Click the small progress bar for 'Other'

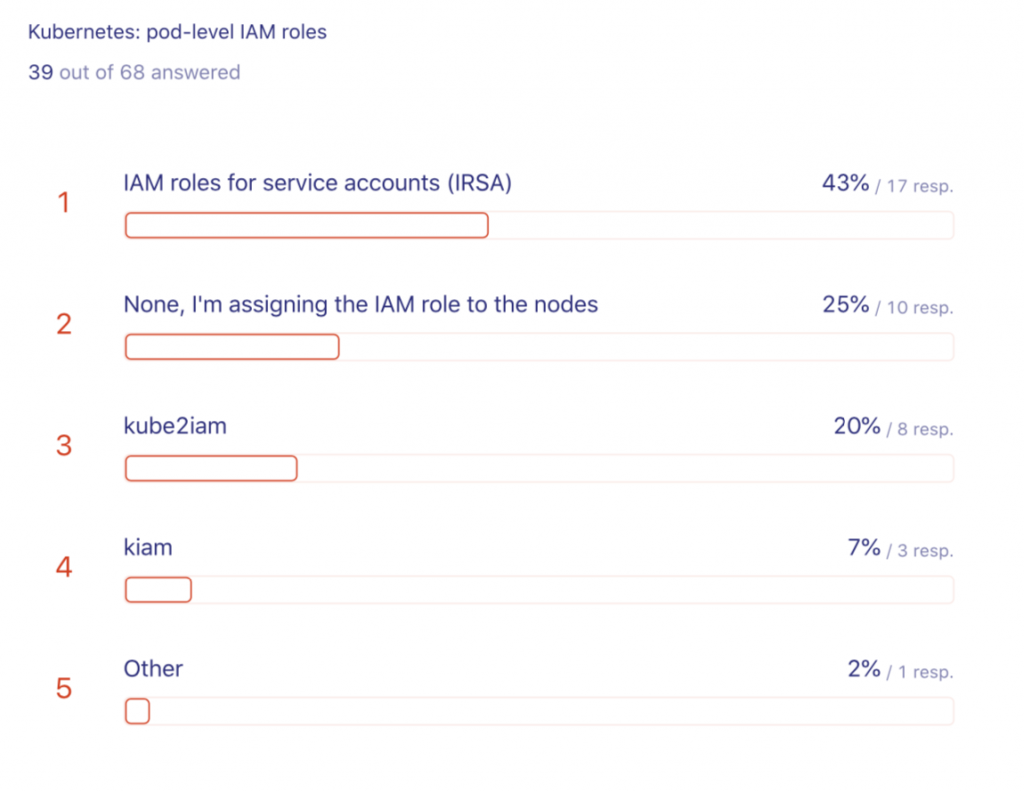click(x=137, y=711)
